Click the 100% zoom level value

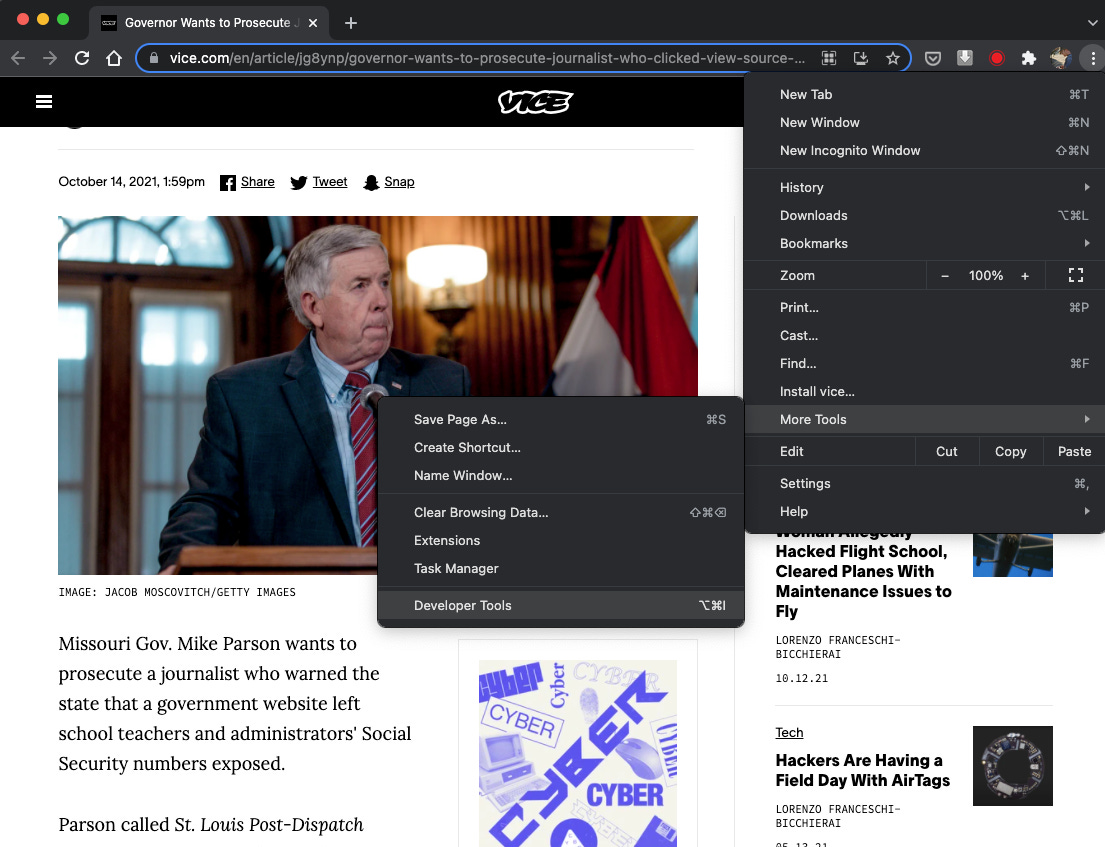tap(985, 276)
